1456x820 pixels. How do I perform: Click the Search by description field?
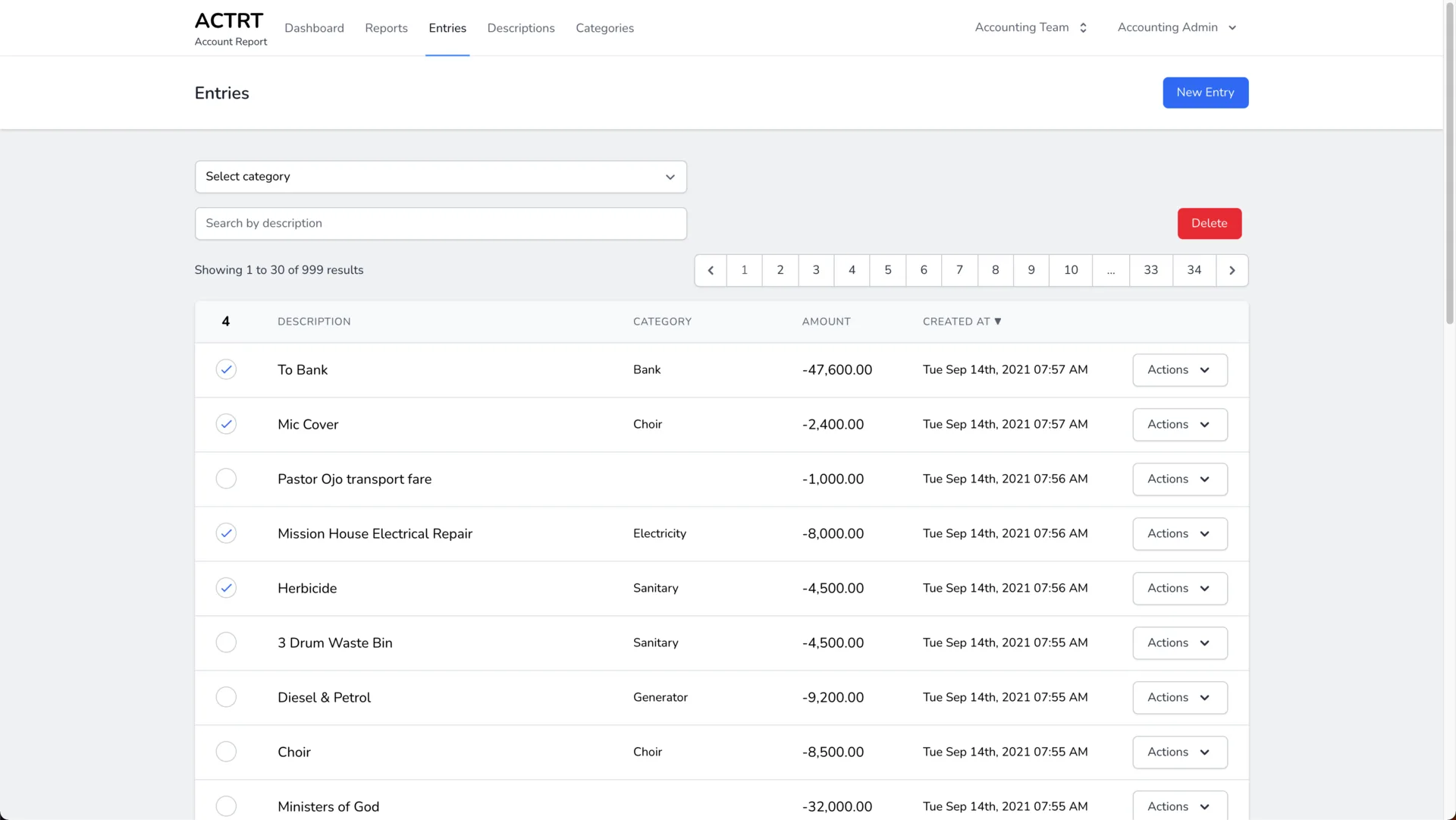[x=441, y=224]
